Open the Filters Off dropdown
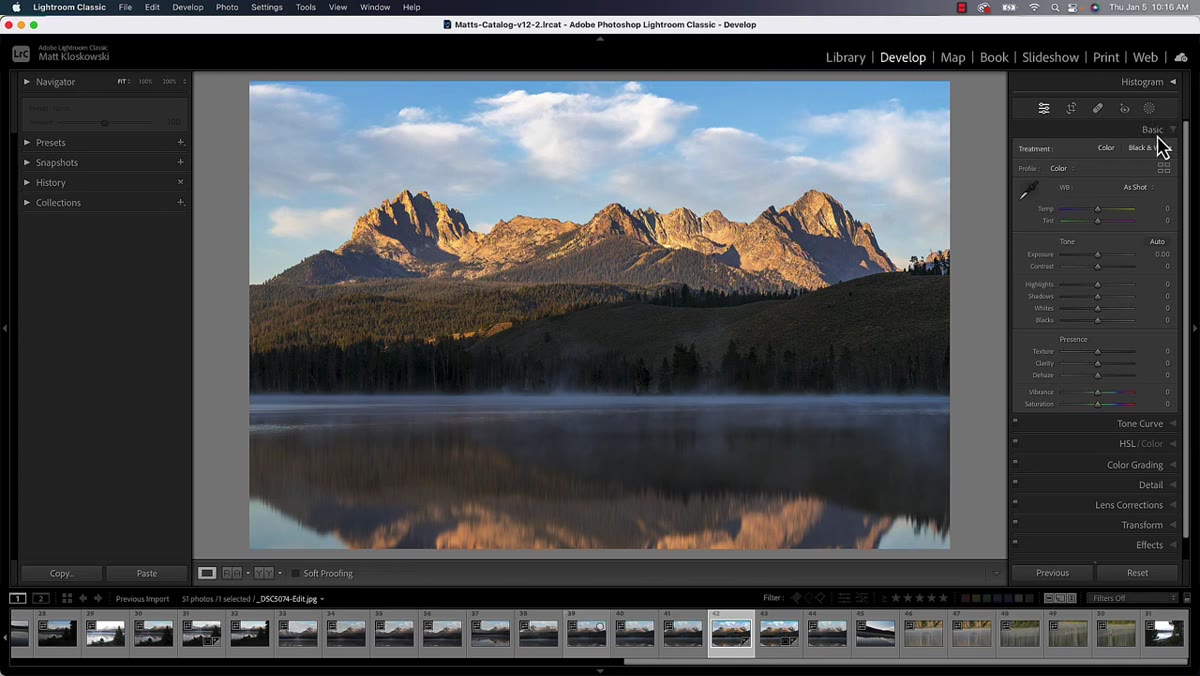 click(x=1134, y=598)
